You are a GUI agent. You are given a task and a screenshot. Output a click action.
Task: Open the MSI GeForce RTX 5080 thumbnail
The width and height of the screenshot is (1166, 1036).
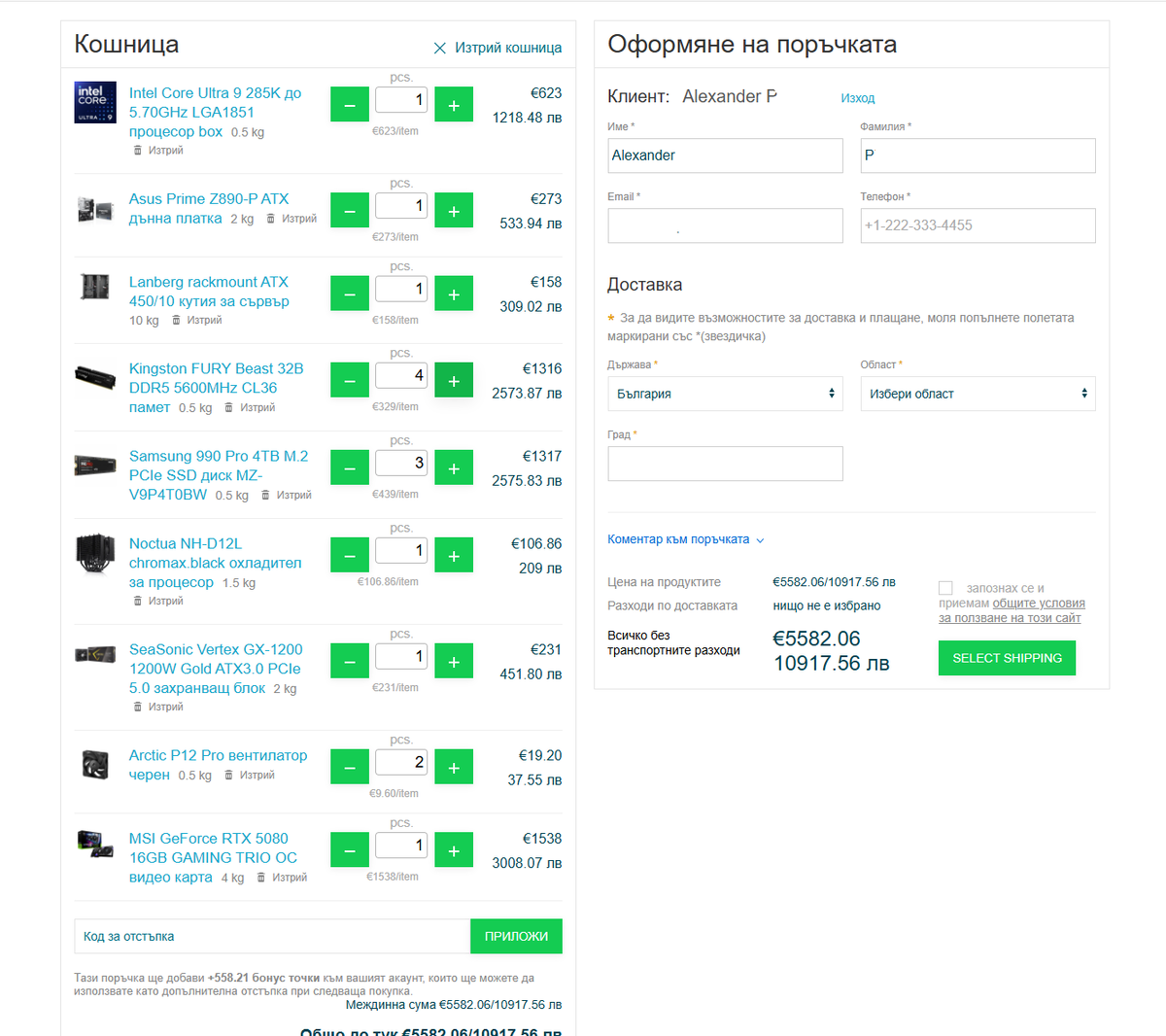pos(95,844)
